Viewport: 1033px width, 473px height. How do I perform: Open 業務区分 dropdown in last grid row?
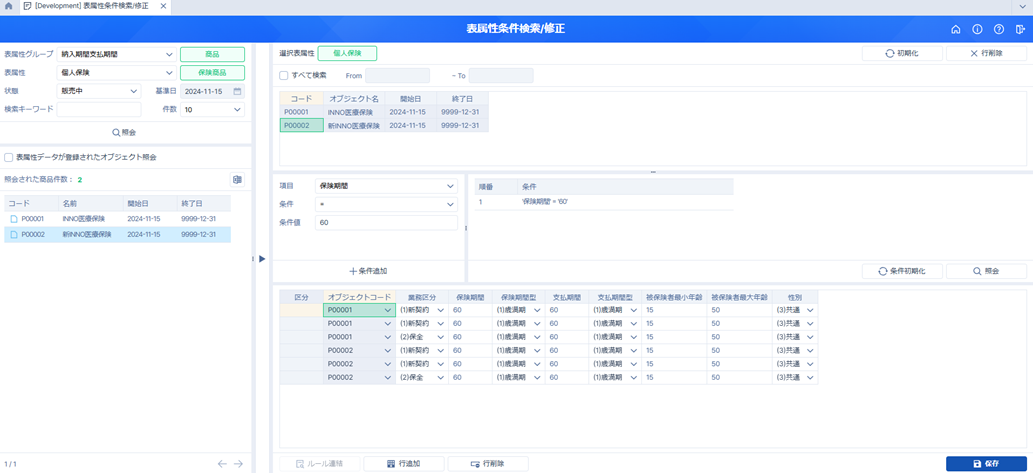point(440,377)
